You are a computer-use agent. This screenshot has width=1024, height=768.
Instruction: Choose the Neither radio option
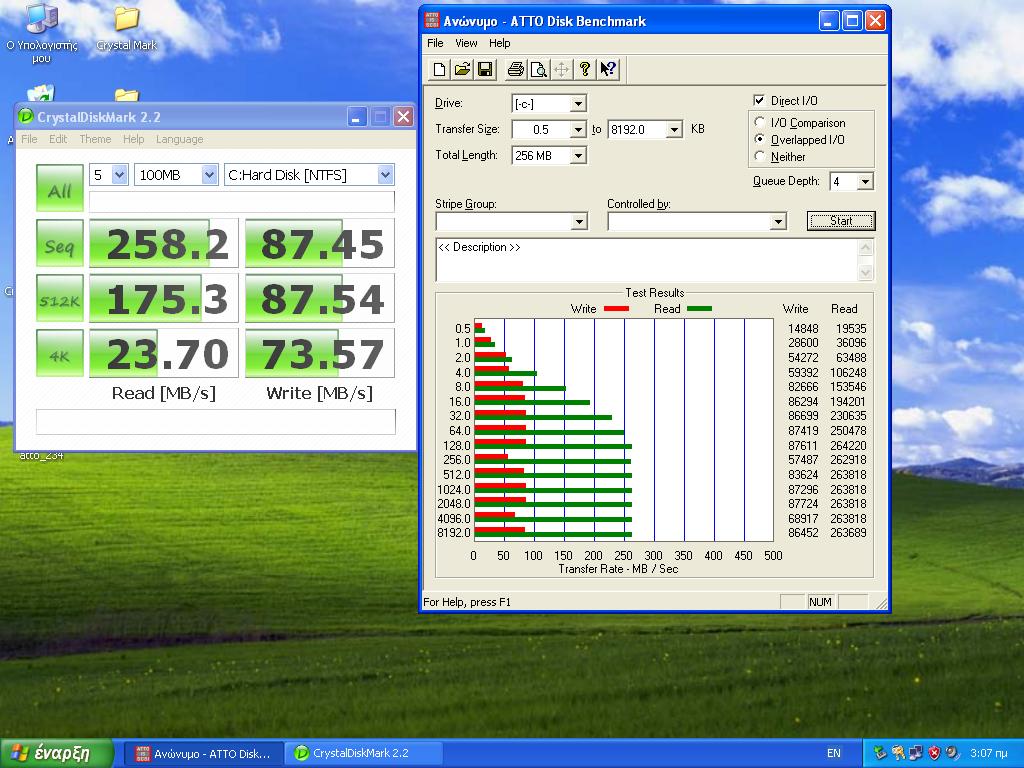click(759, 156)
